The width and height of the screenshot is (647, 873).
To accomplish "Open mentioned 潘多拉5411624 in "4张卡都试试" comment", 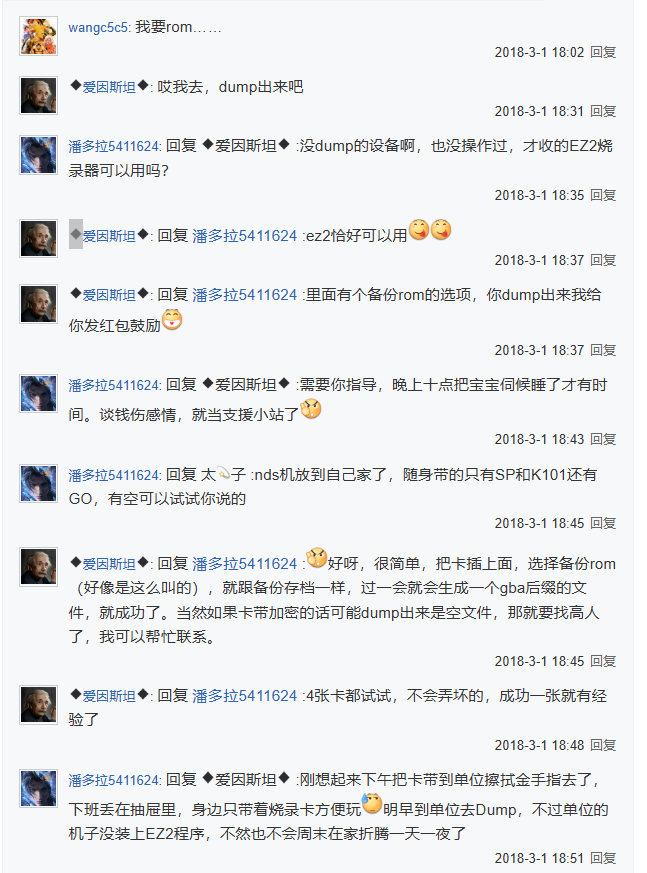I will (244, 695).
